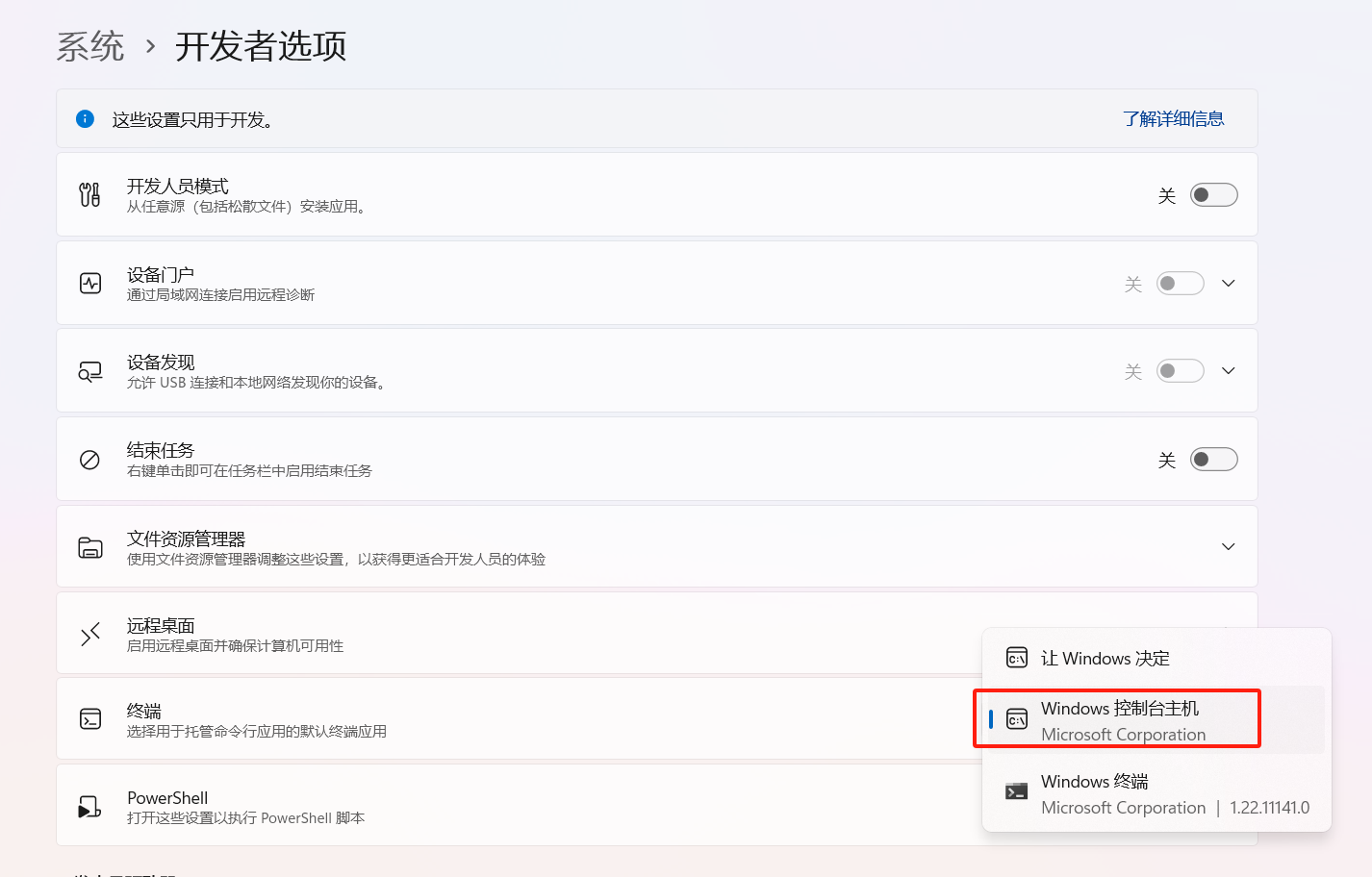
Task: Expand the 设备发现 section chevron
Action: [x=1229, y=371]
